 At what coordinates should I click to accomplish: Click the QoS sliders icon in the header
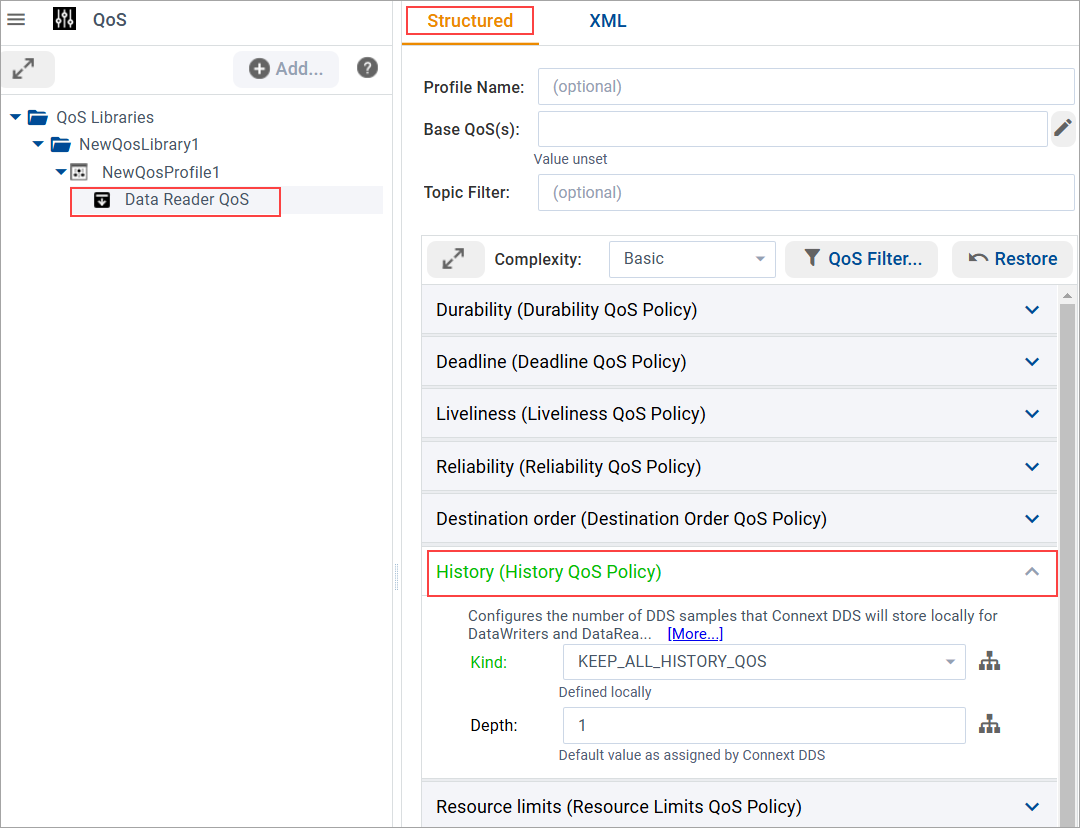pyautogui.click(x=64, y=18)
